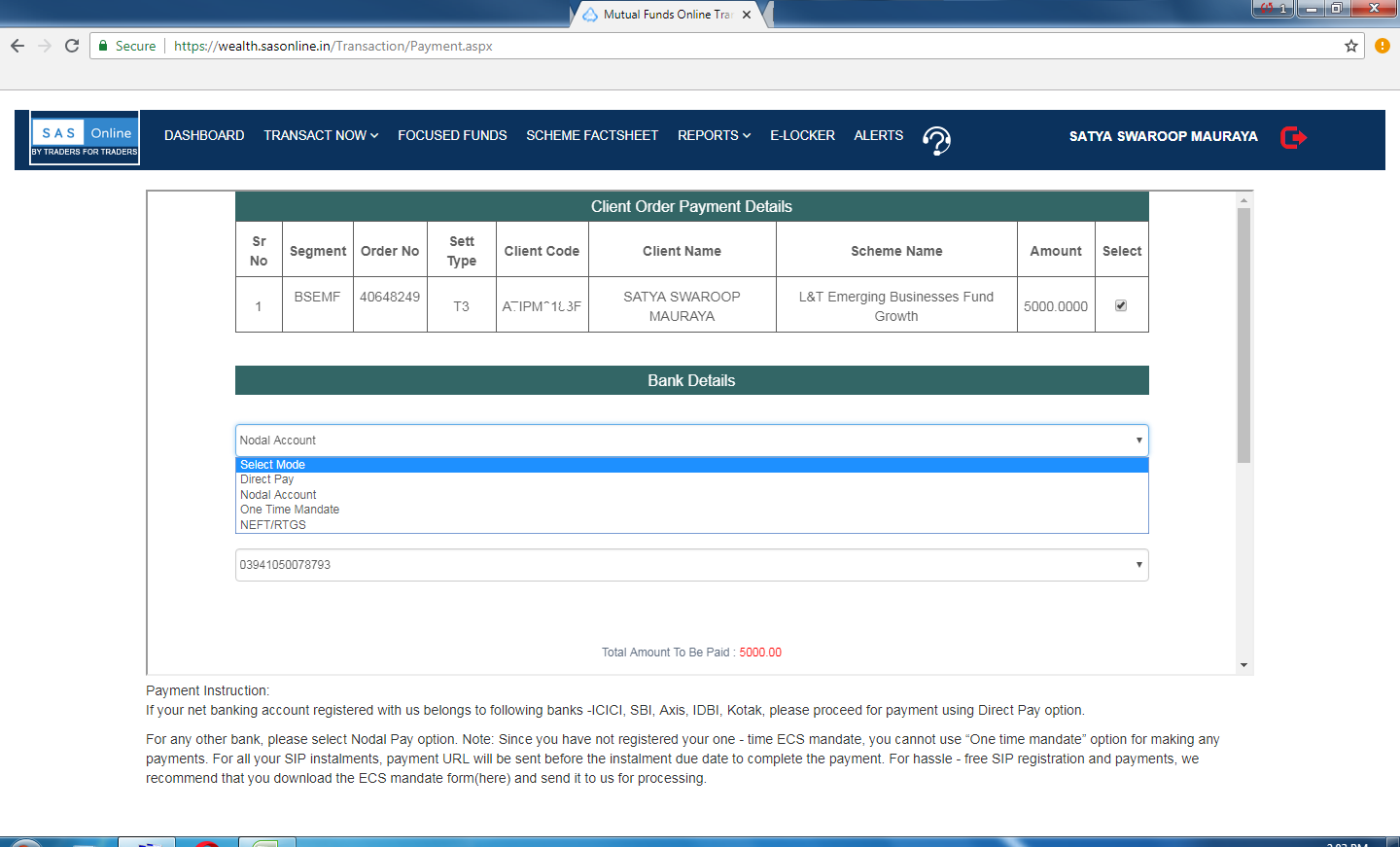The width and height of the screenshot is (1400, 847).
Task: Open ALERTS page
Action: pos(879,135)
